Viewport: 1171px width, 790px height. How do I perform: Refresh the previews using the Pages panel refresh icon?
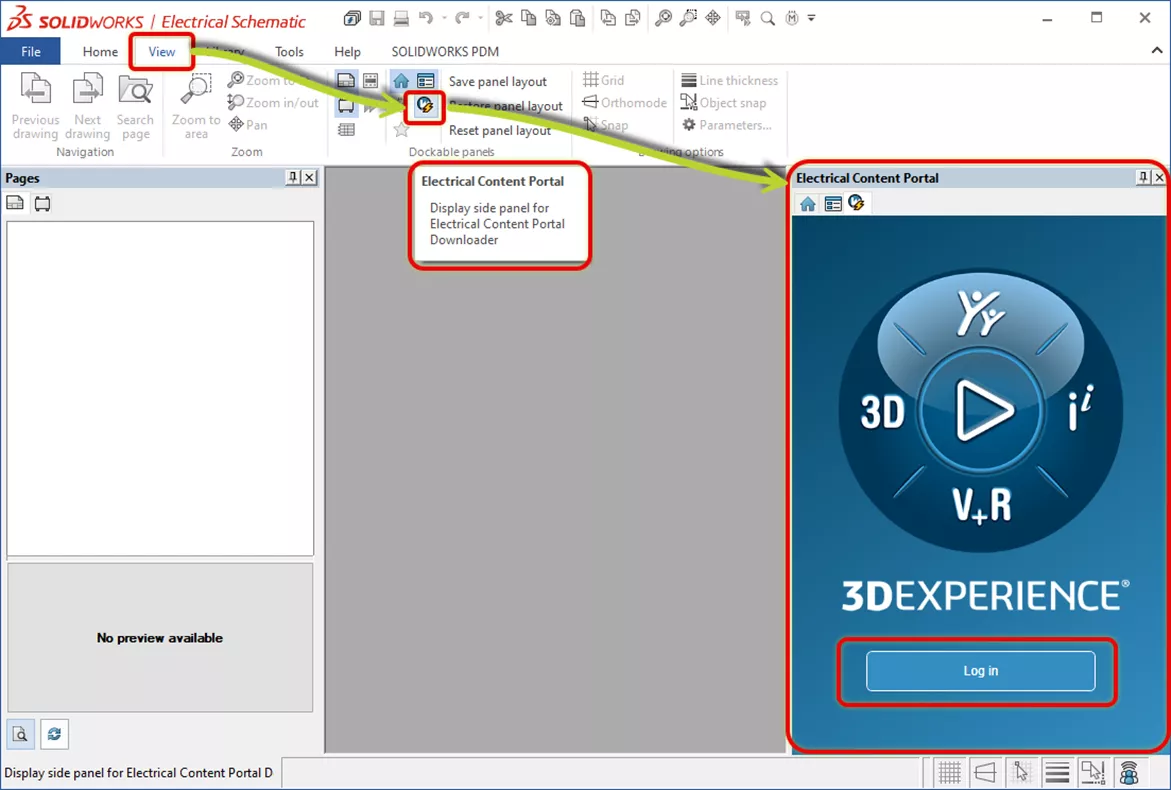[x=54, y=733]
